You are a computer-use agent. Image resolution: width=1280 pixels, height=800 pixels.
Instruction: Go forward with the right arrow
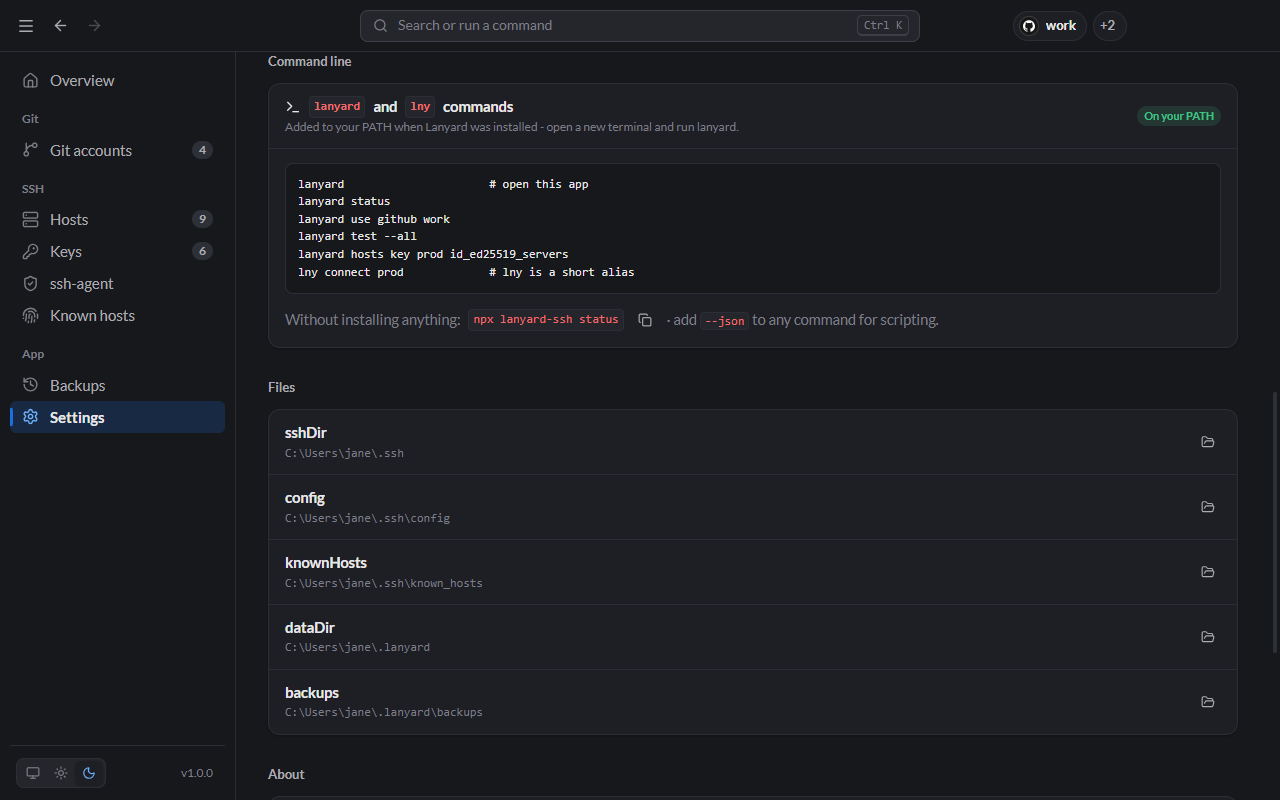[95, 26]
